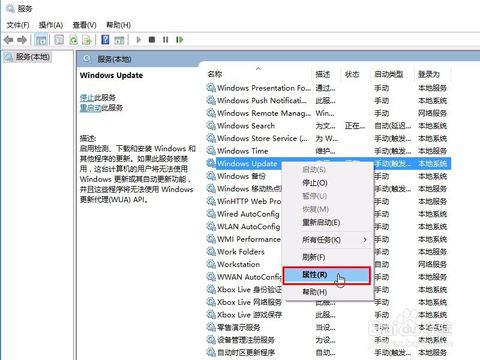The height and width of the screenshot is (360, 480).
Task: Select the Windows Search service
Action: 328,126
